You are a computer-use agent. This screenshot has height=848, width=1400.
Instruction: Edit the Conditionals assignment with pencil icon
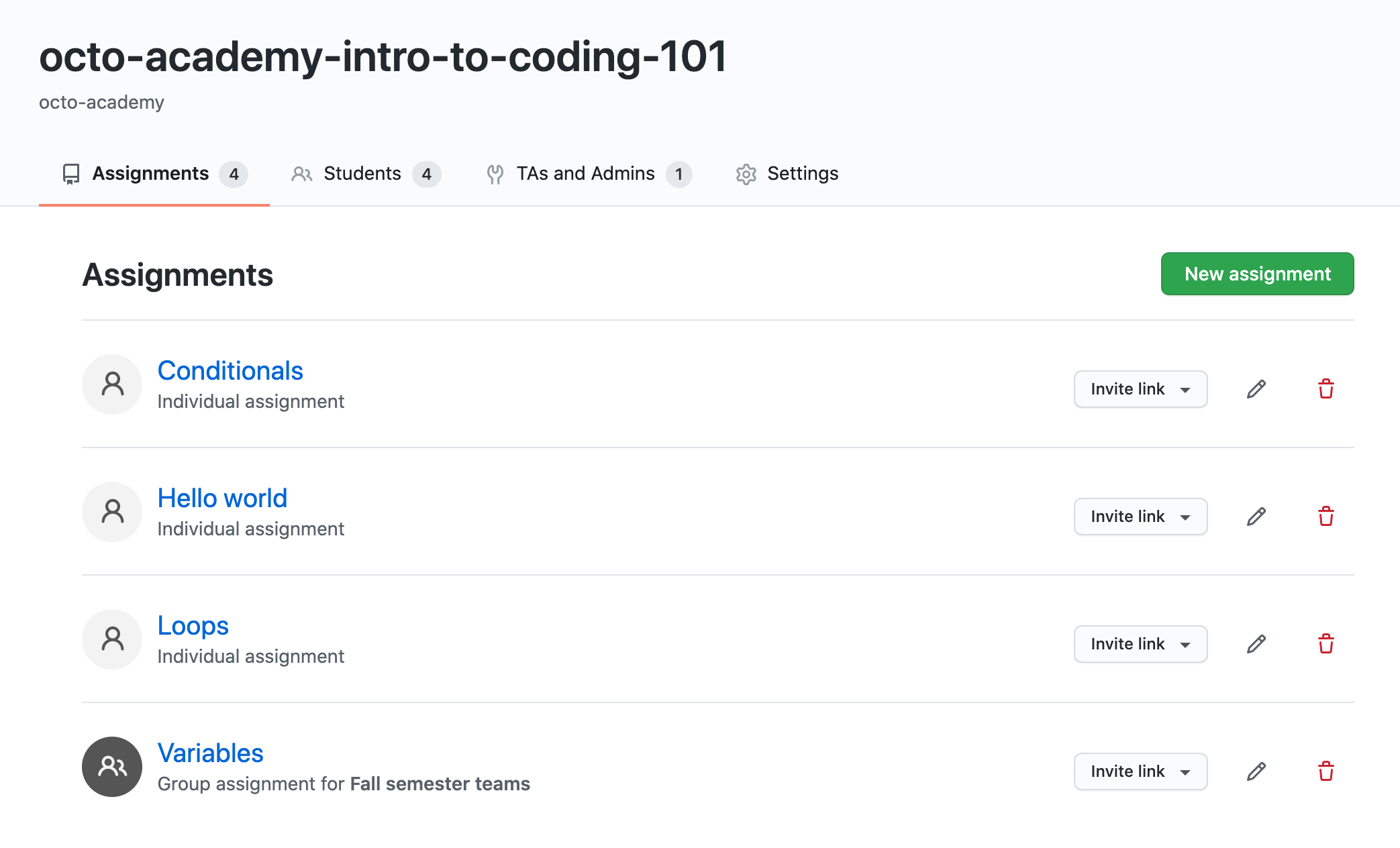click(x=1256, y=389)
